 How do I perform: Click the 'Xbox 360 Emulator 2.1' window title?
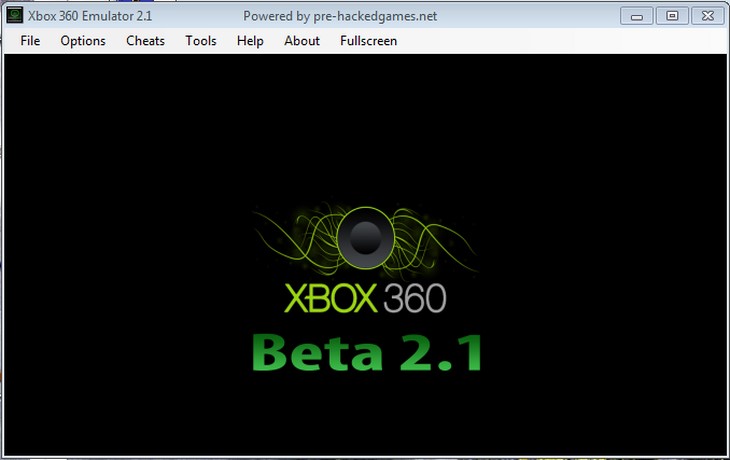[x=90, y=16]
